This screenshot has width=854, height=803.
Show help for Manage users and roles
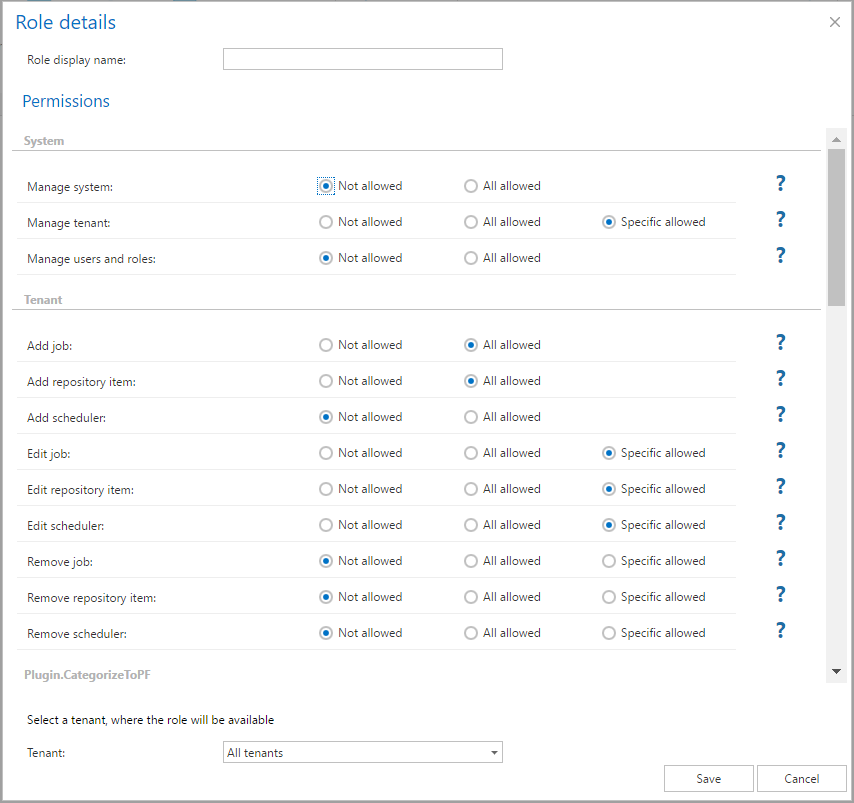781,255
